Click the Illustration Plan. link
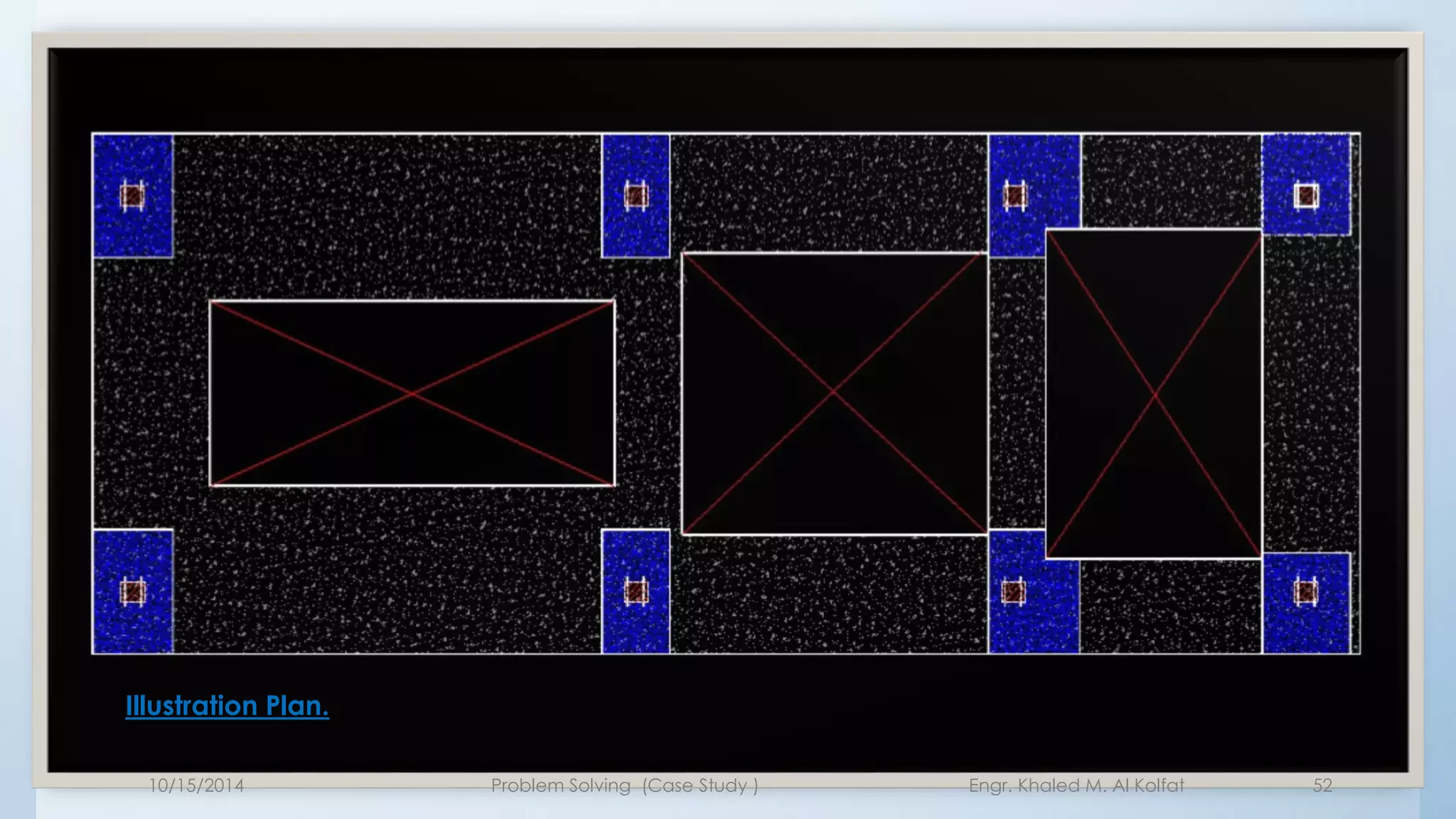 click(227, 706)
